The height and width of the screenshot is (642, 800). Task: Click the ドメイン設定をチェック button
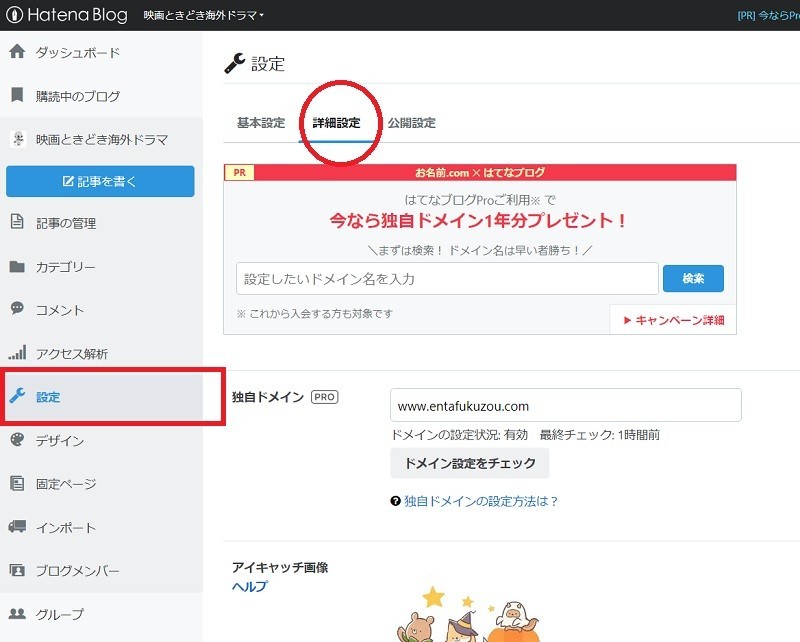click(469, 463)
